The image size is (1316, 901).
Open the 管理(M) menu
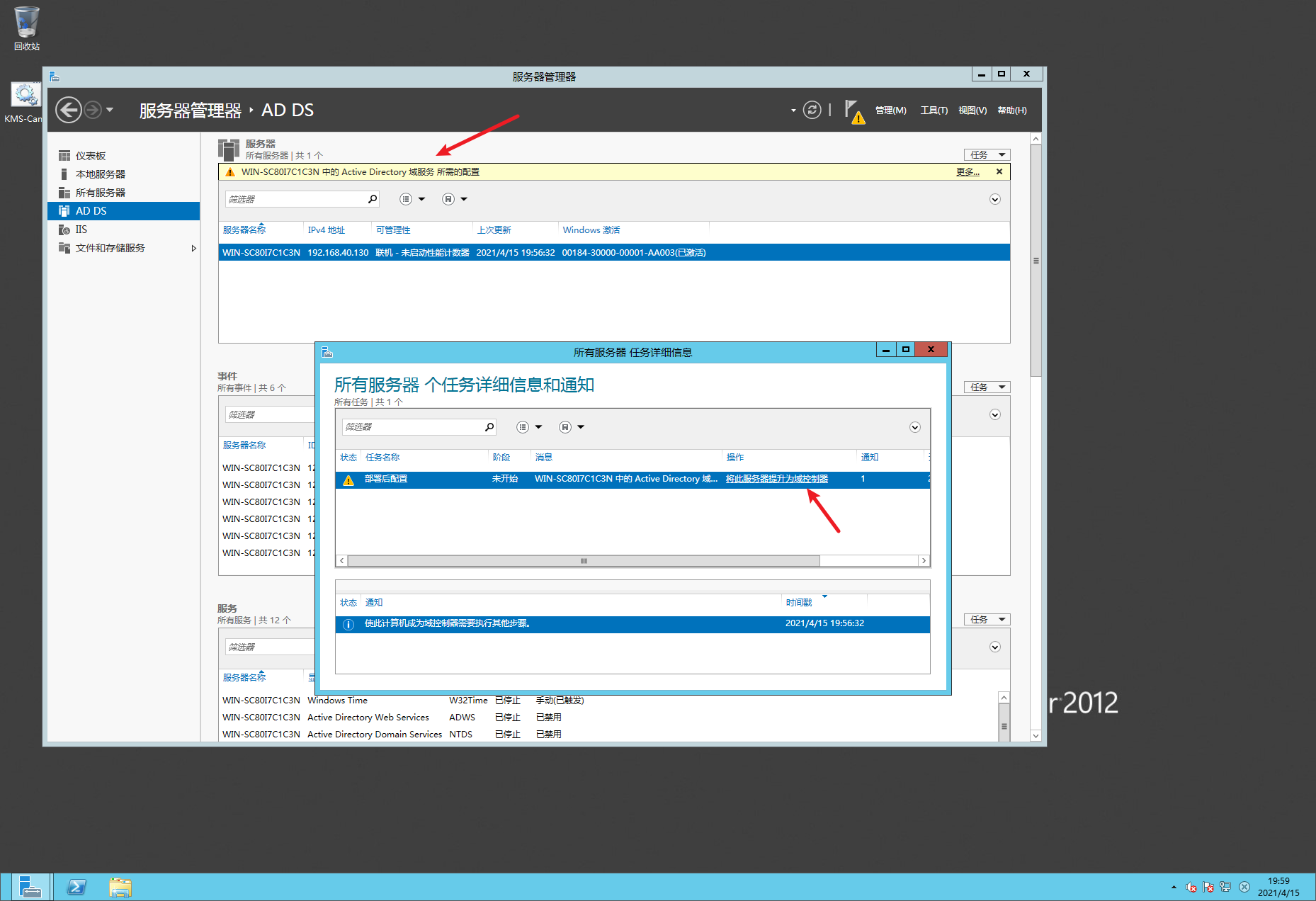(x=890, y=110)
